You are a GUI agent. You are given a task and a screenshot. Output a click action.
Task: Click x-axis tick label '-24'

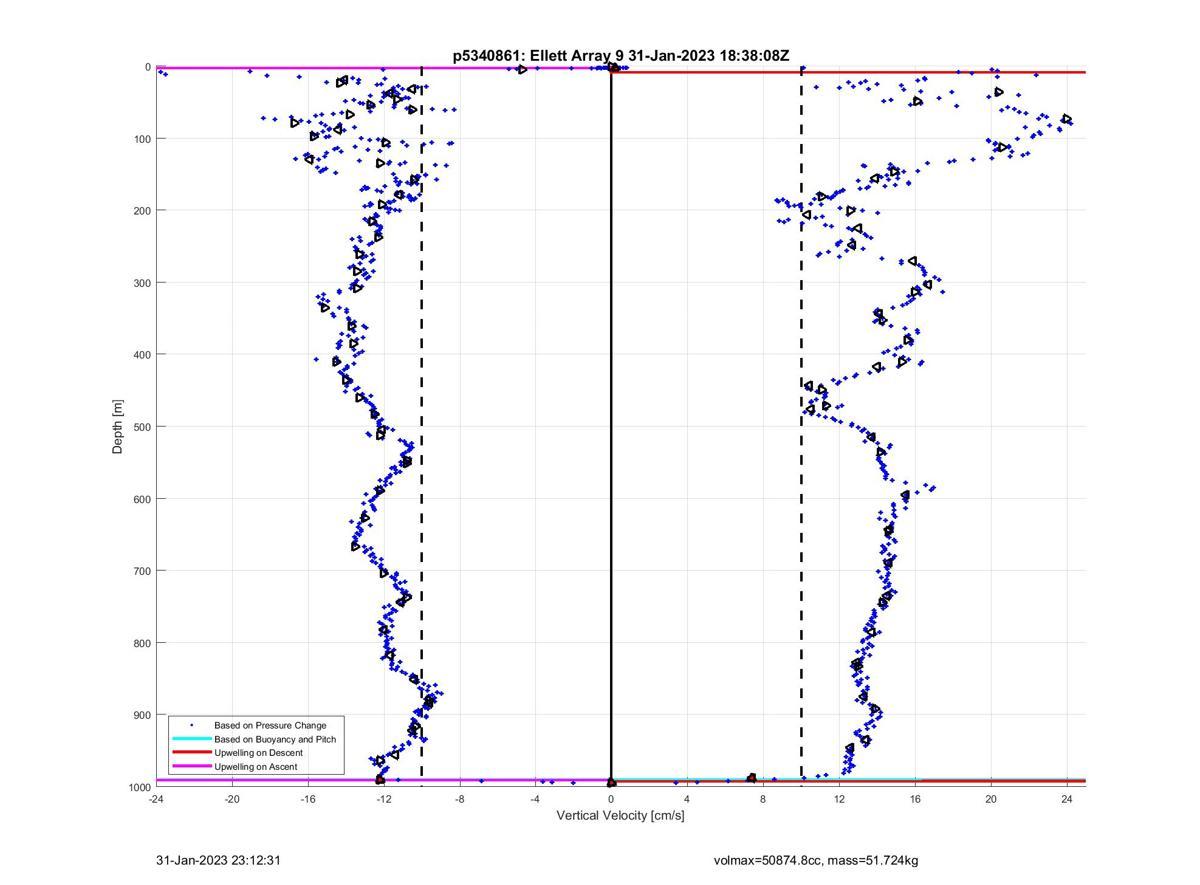156,799
